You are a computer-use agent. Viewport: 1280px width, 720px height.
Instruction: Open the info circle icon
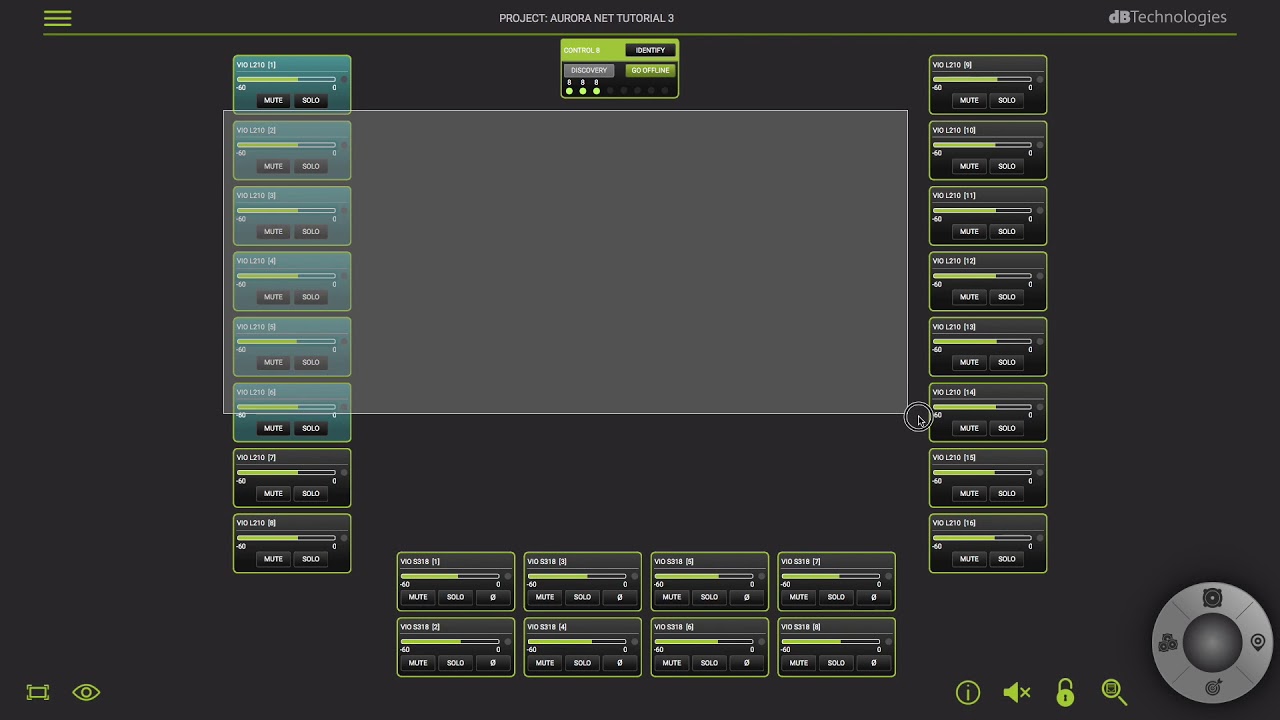click(x=968, y=692)
